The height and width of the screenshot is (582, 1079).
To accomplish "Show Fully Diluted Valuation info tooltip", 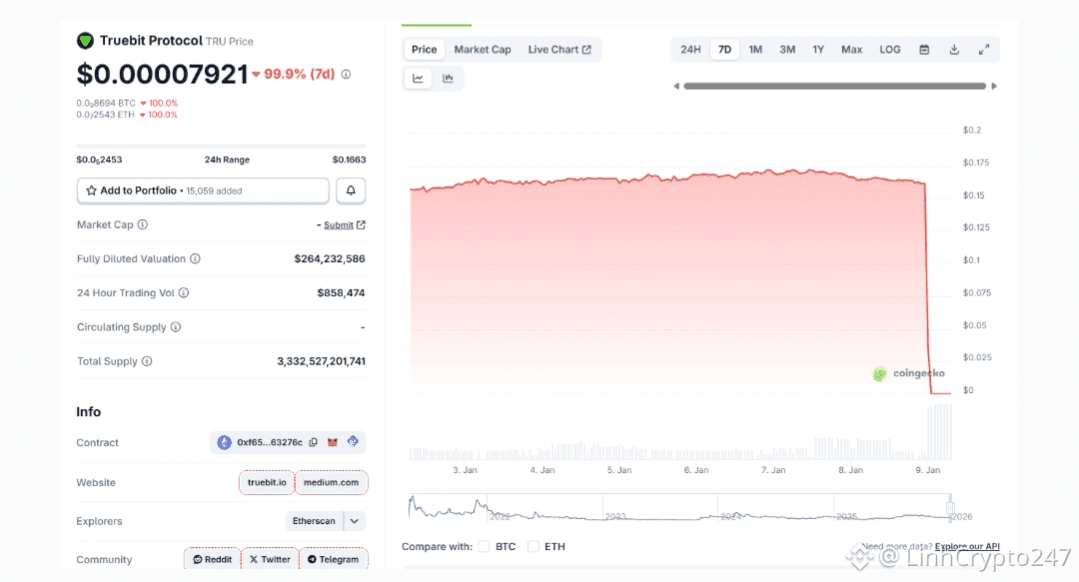I will pyautogui.click(x=195, y=259).
